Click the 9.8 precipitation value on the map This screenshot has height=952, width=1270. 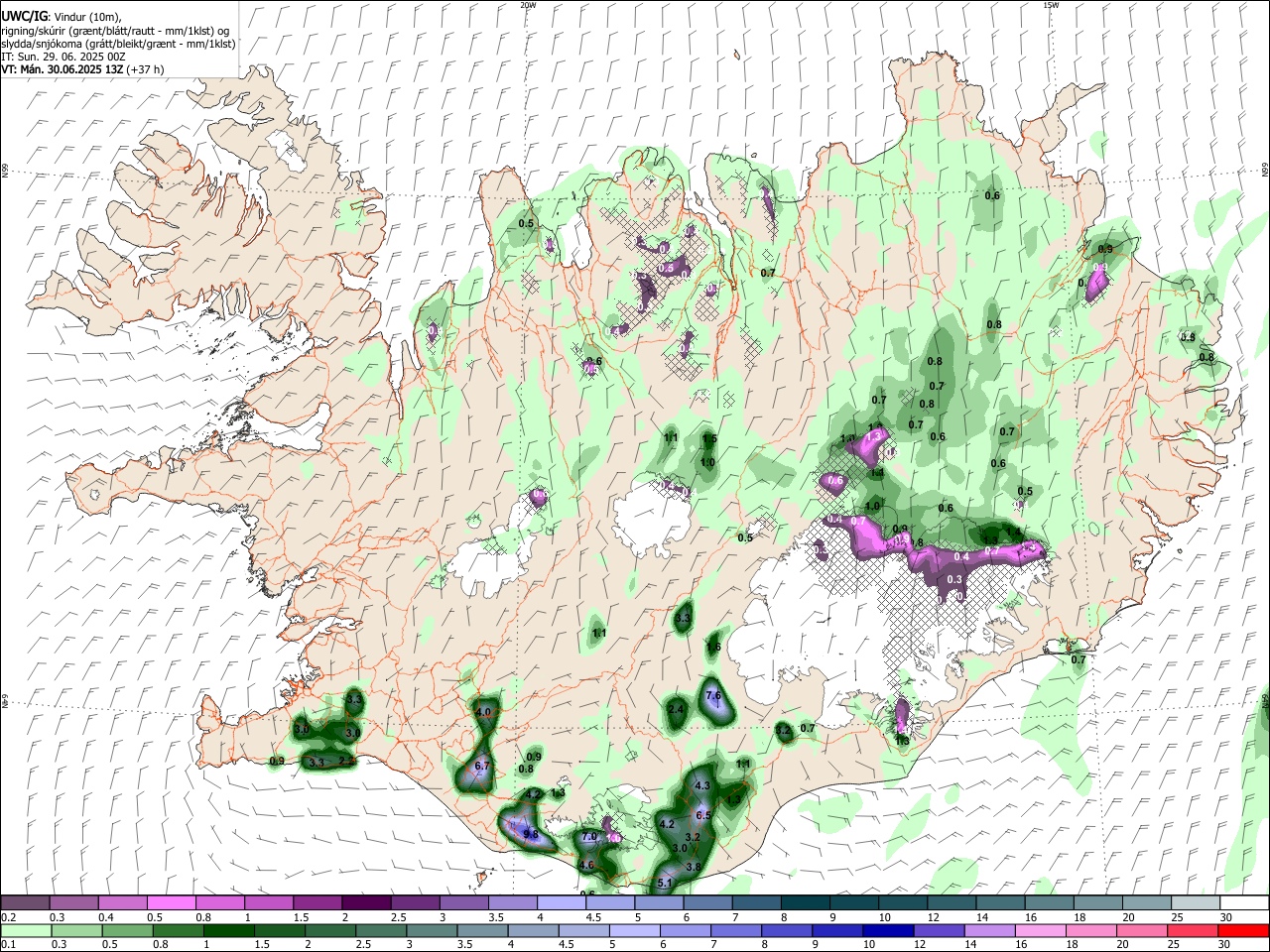pos(531,834)
